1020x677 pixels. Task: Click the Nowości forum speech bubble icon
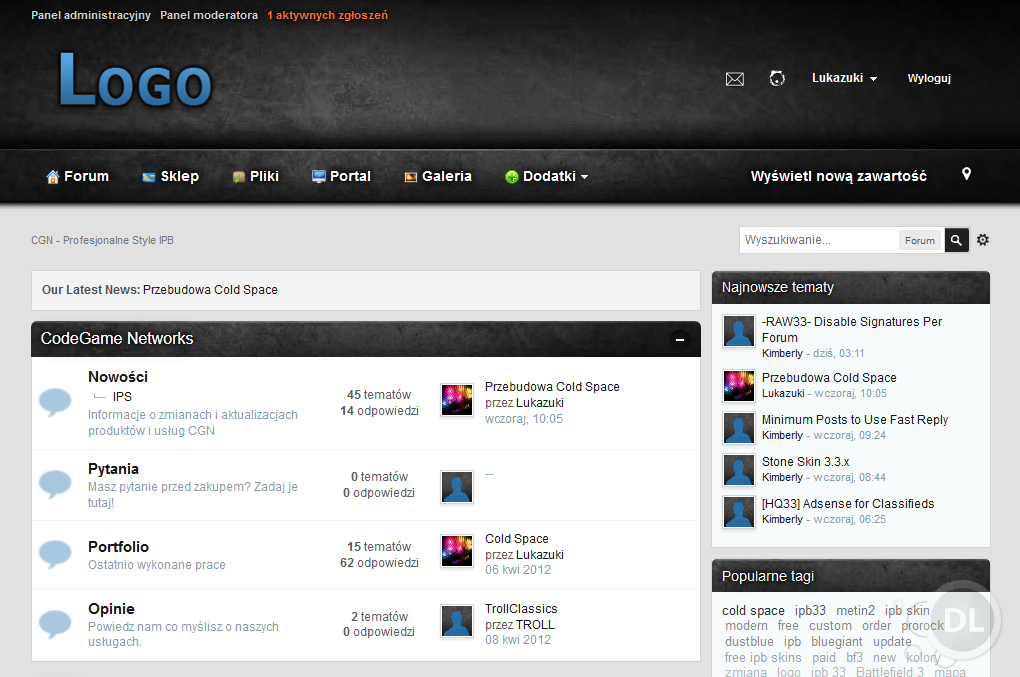click(55, 402)
